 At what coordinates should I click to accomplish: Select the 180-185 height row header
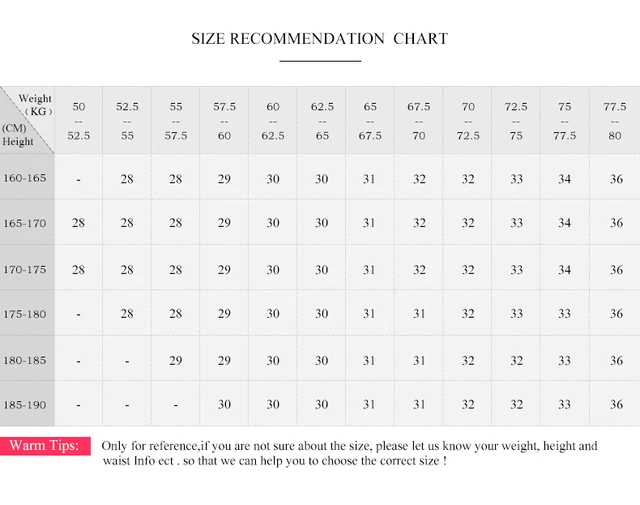(x=25, y=360)
